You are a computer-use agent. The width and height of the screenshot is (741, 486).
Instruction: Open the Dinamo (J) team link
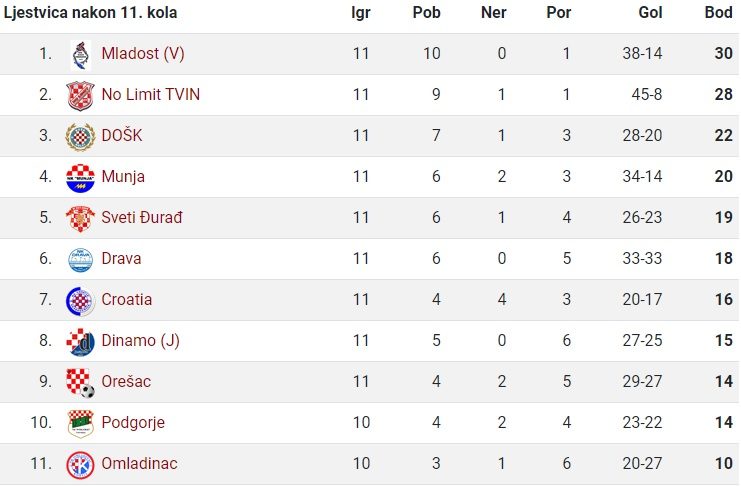click(140, 340)
